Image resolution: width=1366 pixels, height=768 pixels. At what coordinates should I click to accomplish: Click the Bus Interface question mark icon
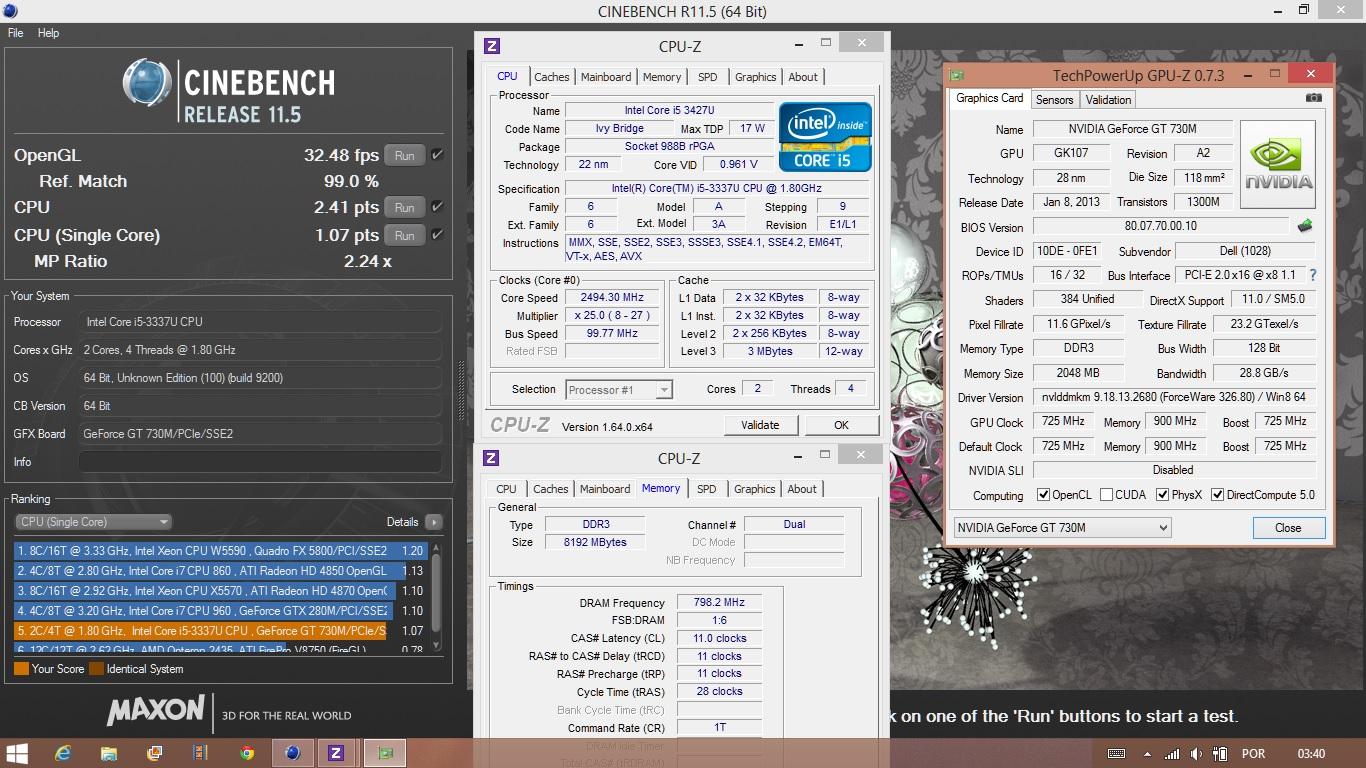(1312, 275)
